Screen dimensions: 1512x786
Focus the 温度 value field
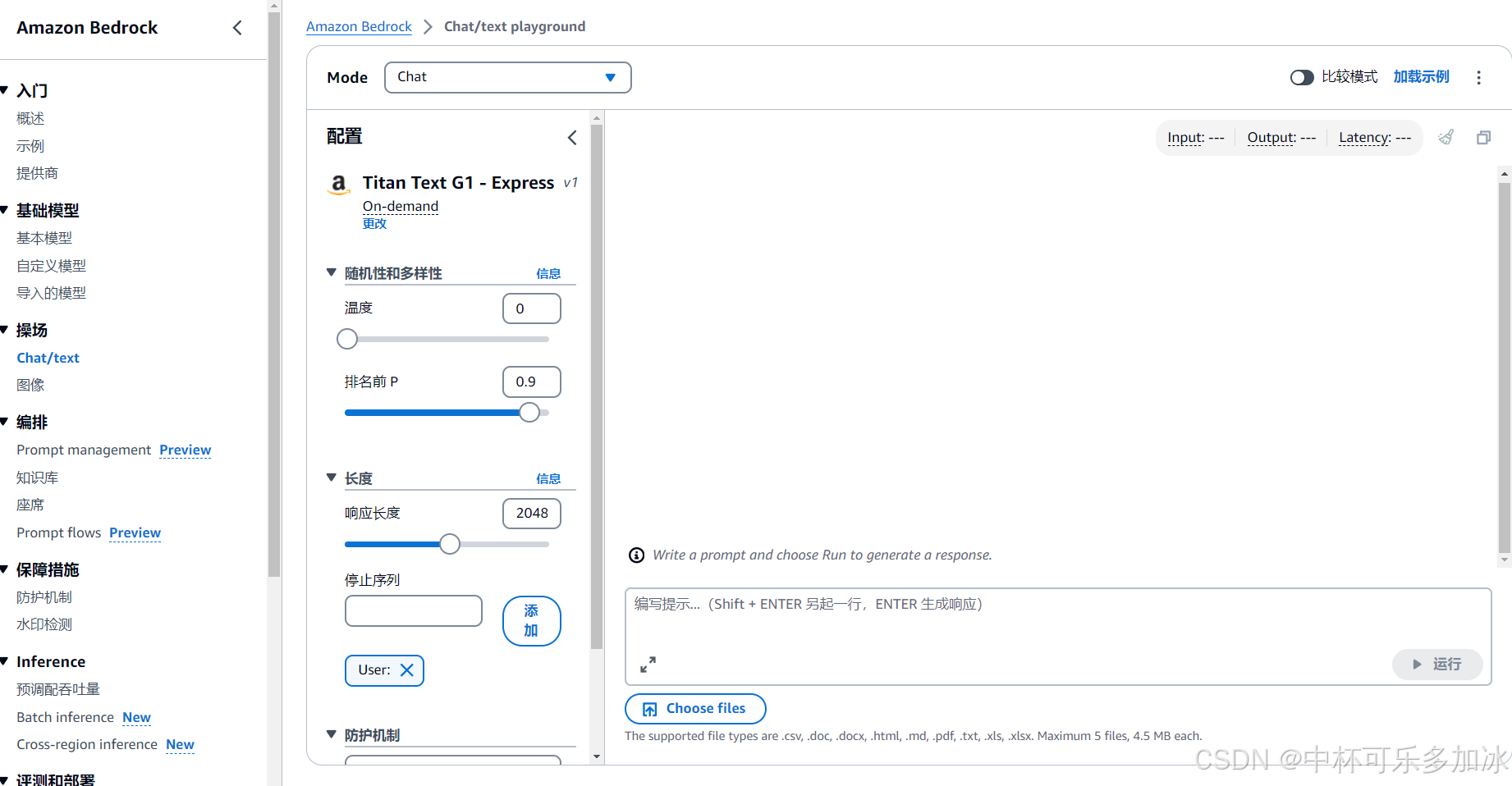pos(531,308)
